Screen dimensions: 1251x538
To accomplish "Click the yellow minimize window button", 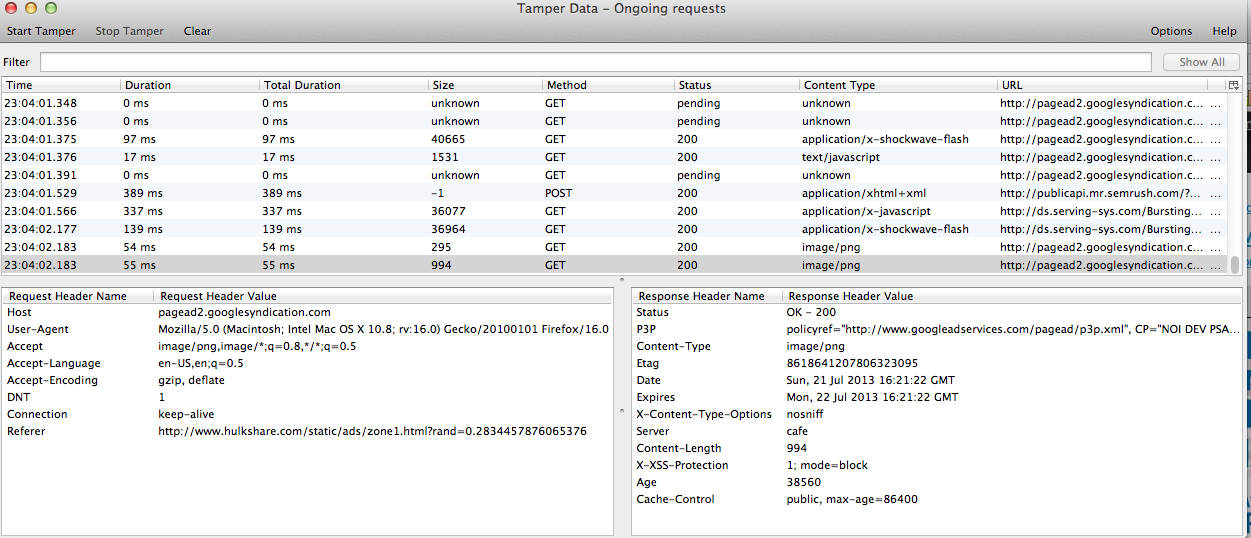I will coord(30,8).
